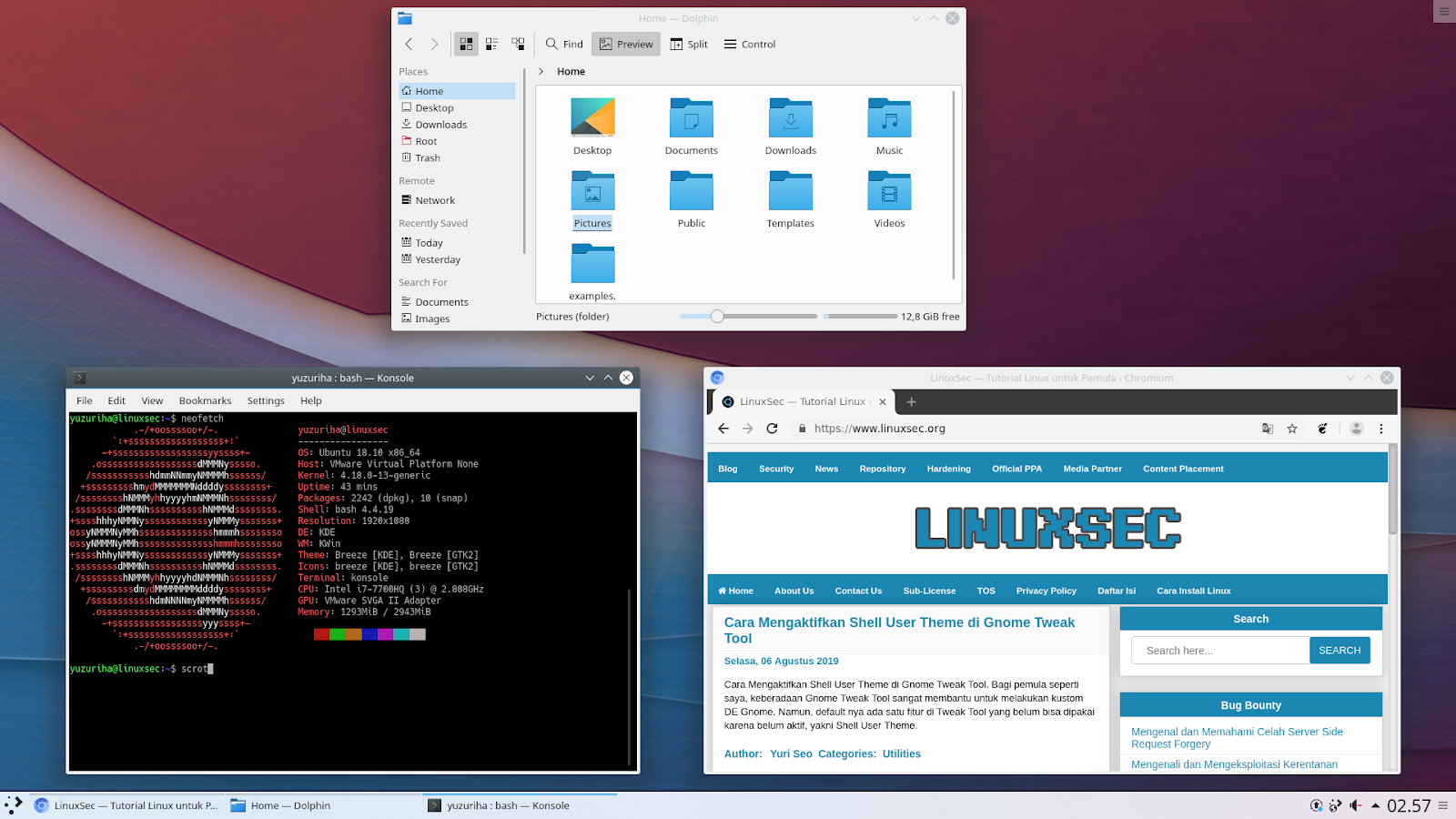Viewport: 1456px width, 819px height.
Task: Go forward in Dolphin file manager
Action: (434, 44)
